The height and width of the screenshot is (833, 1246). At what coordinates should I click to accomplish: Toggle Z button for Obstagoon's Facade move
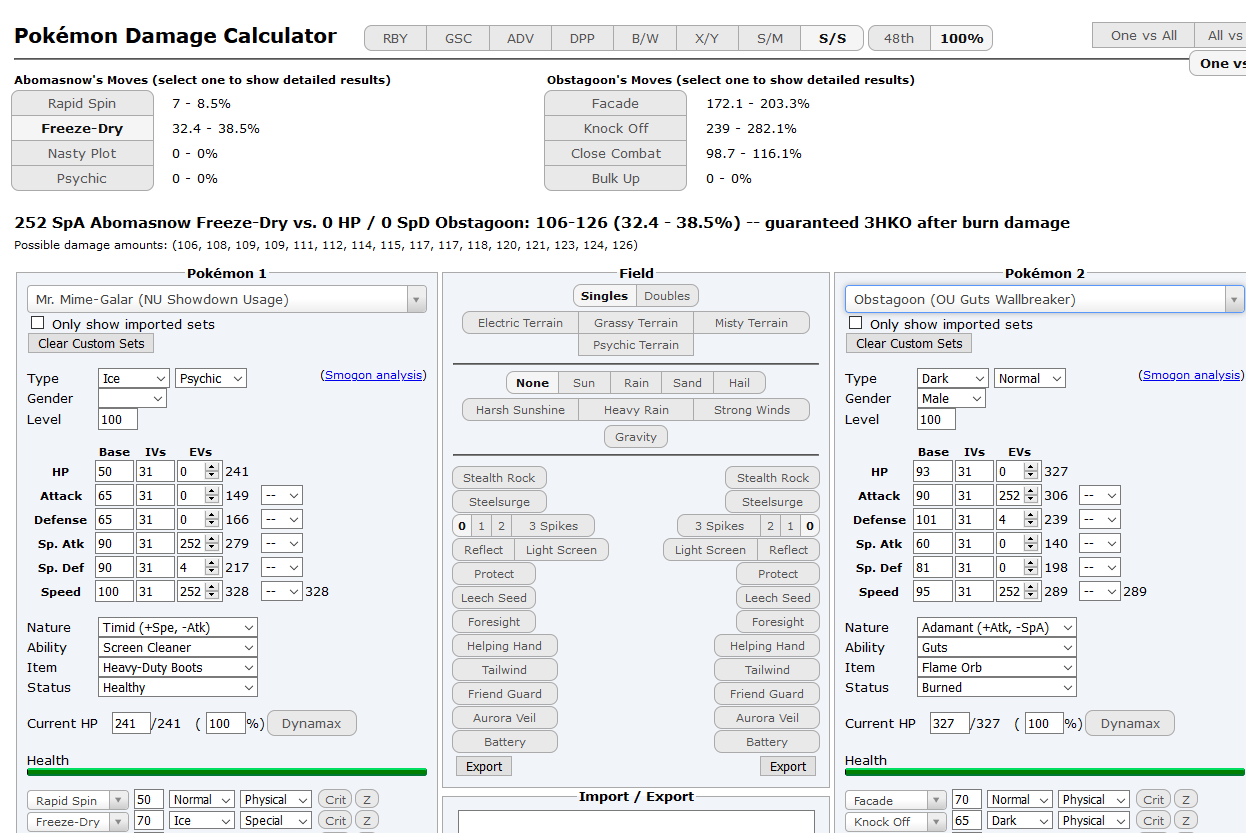[1185, 800]
